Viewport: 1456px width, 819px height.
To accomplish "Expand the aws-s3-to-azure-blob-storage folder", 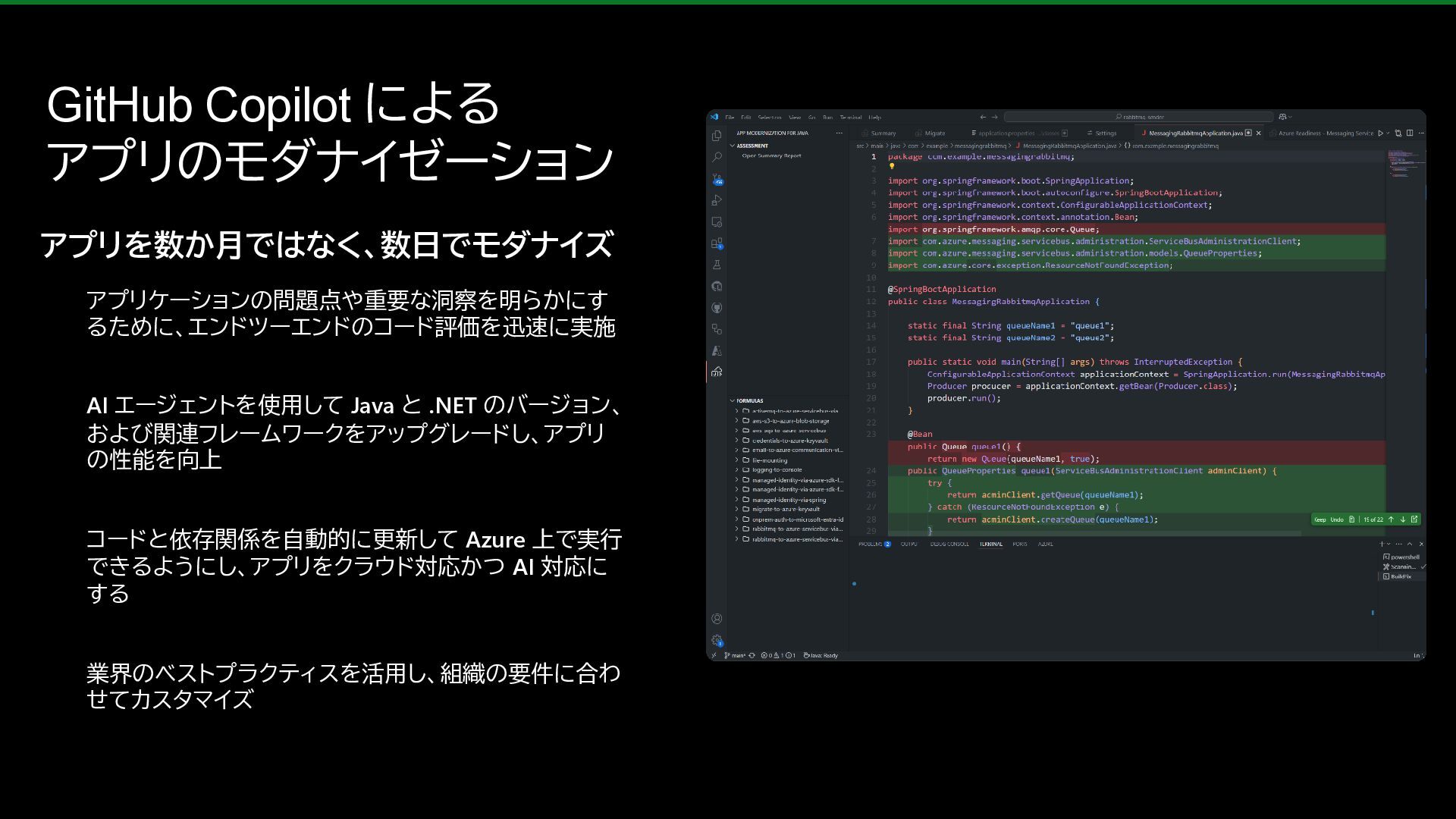I will click(x=790, y=421).
